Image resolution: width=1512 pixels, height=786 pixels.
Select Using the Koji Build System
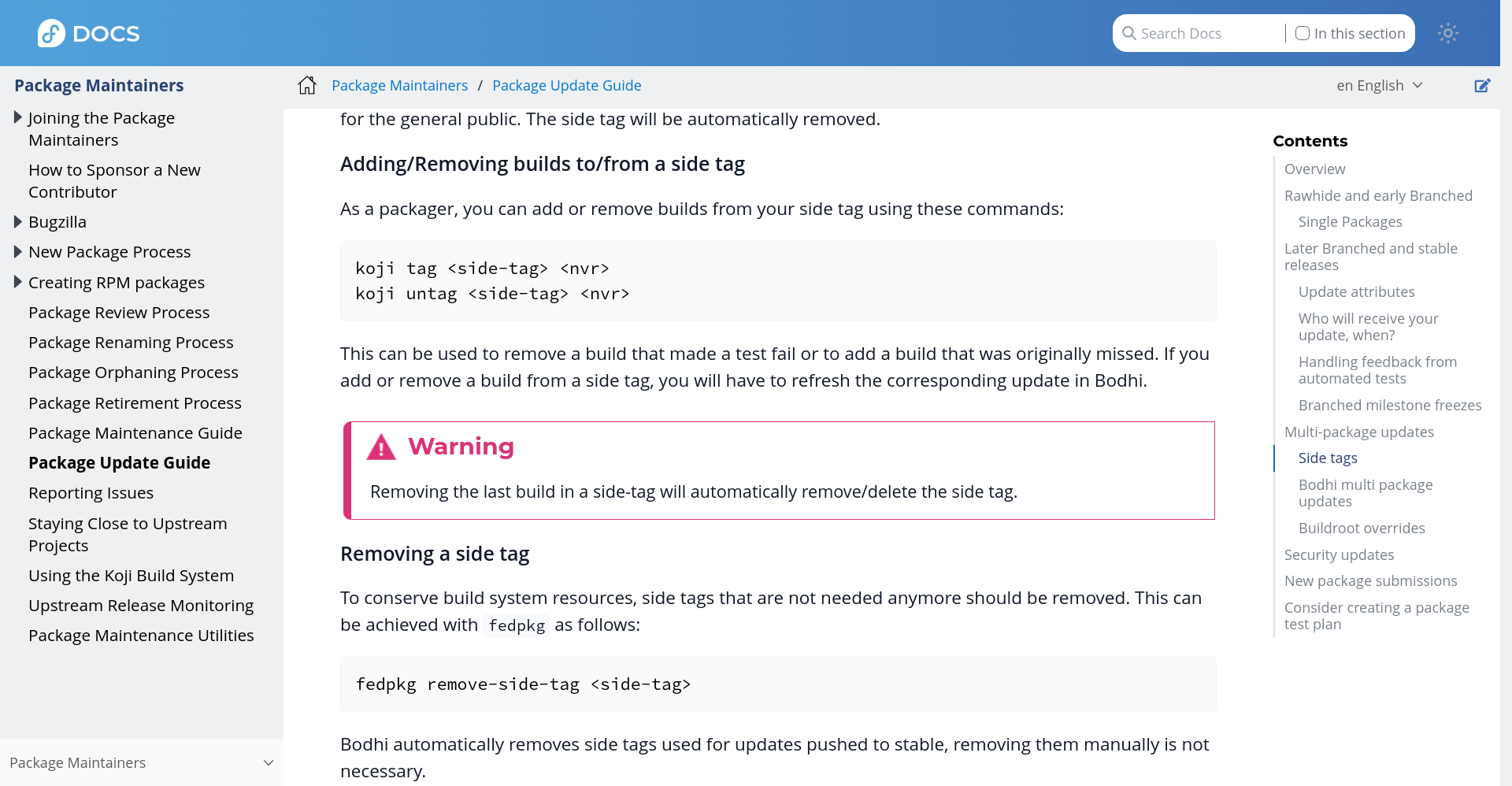[131, 576]
